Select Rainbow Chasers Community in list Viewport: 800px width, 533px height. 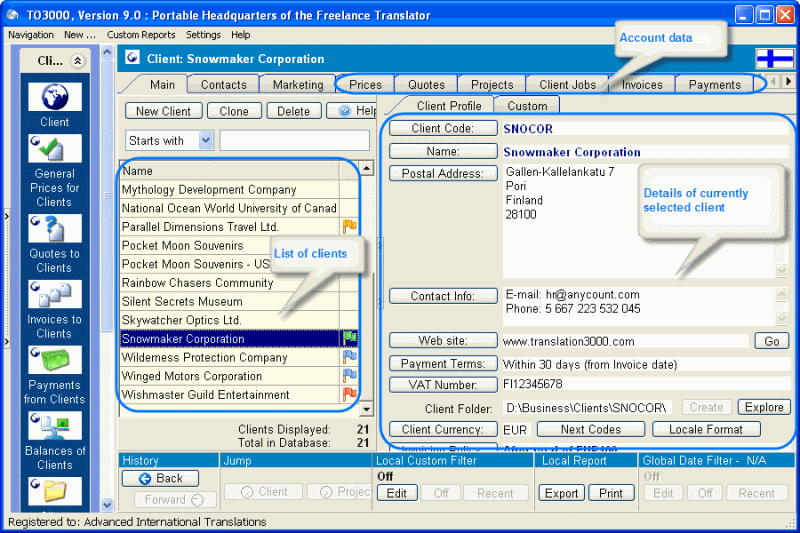(x=230, y=283)
